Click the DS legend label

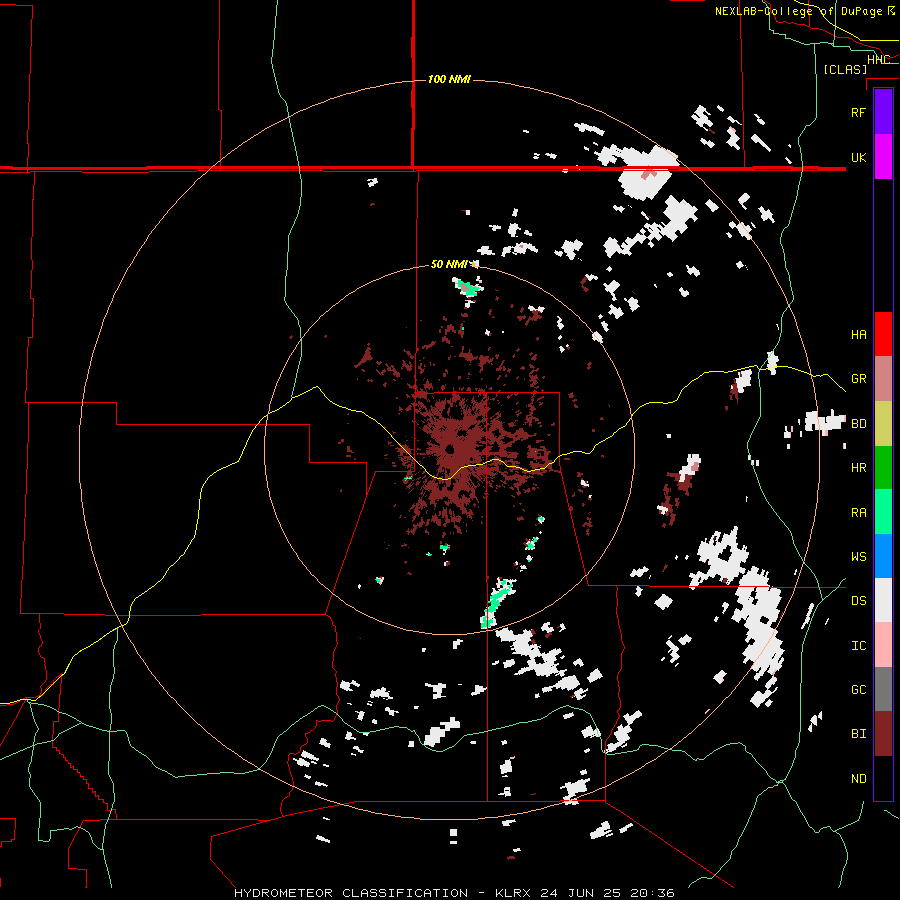(x=858, y=601)
